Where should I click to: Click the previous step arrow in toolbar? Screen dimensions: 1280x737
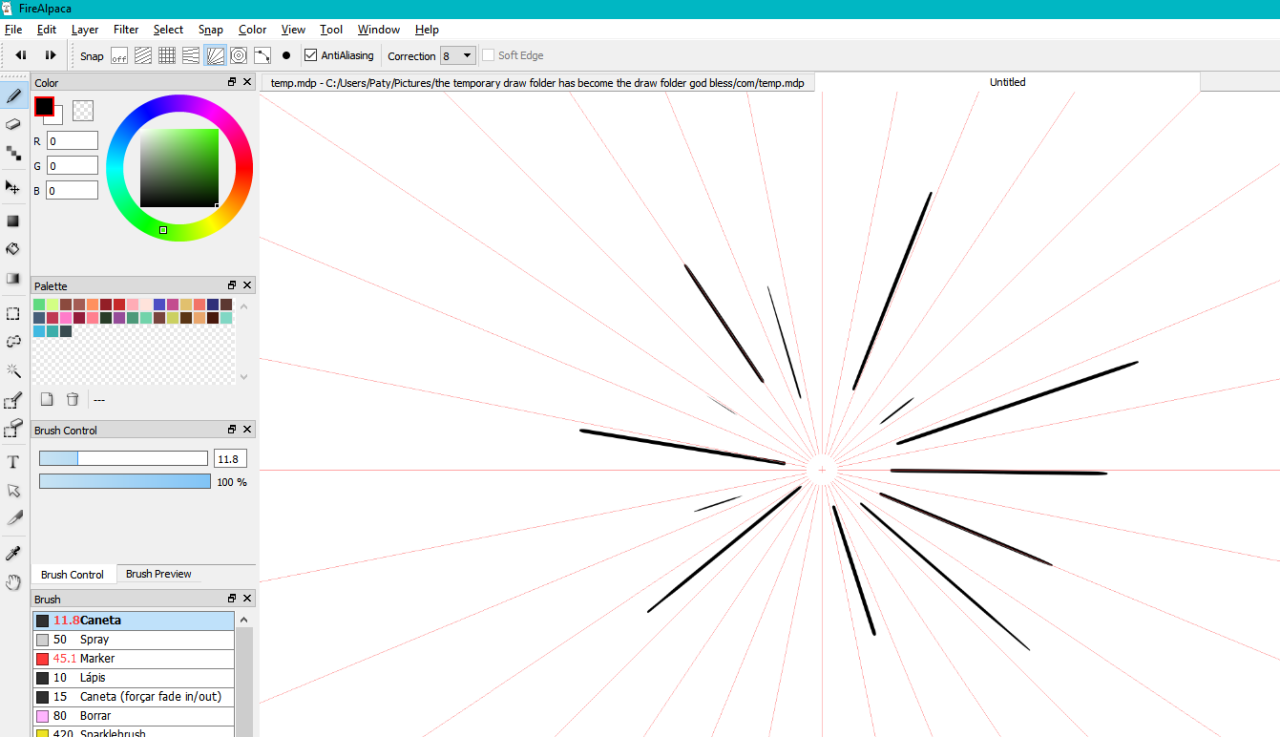[21, 56]
